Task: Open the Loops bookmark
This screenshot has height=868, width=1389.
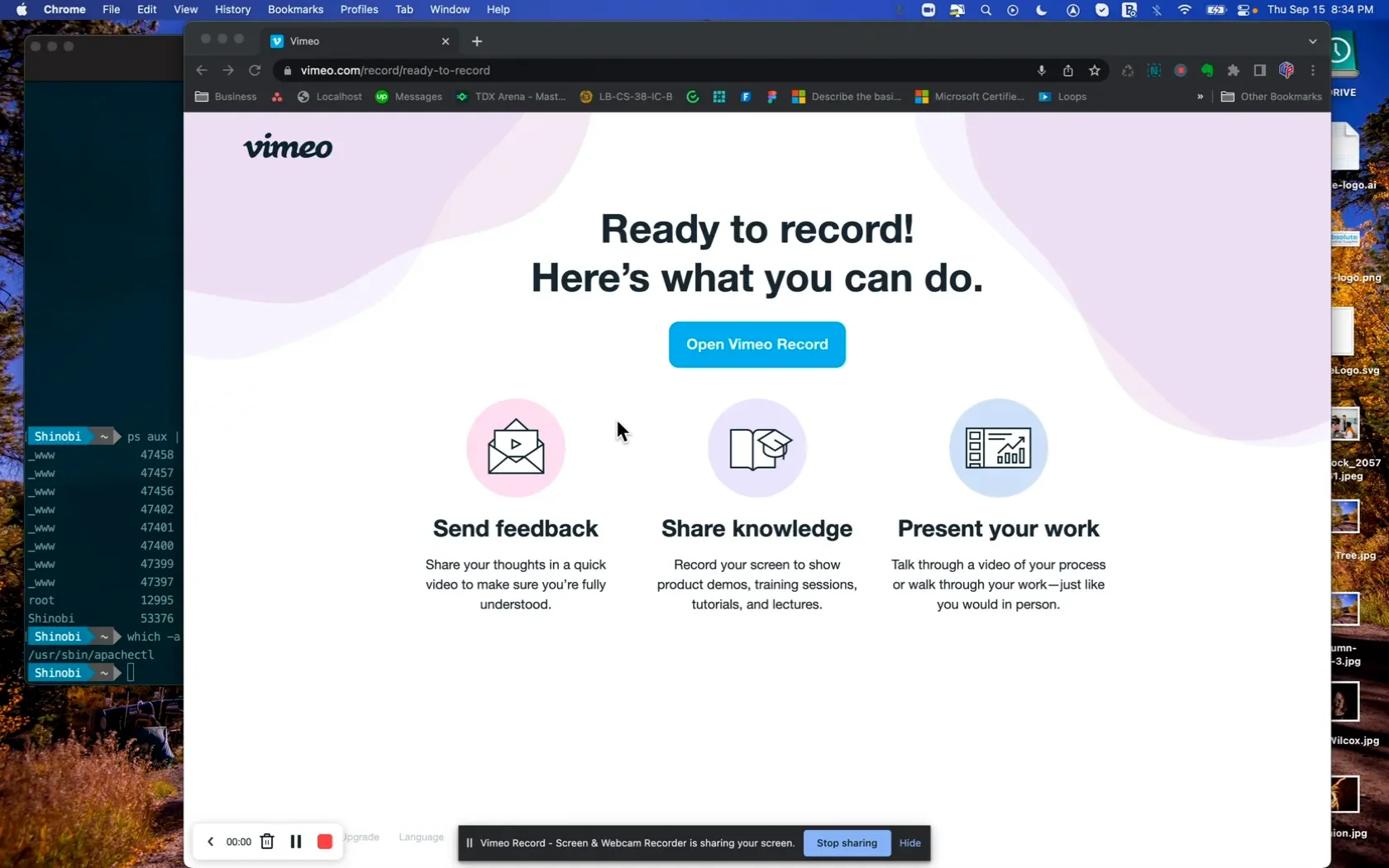Action: [1062, 97]
